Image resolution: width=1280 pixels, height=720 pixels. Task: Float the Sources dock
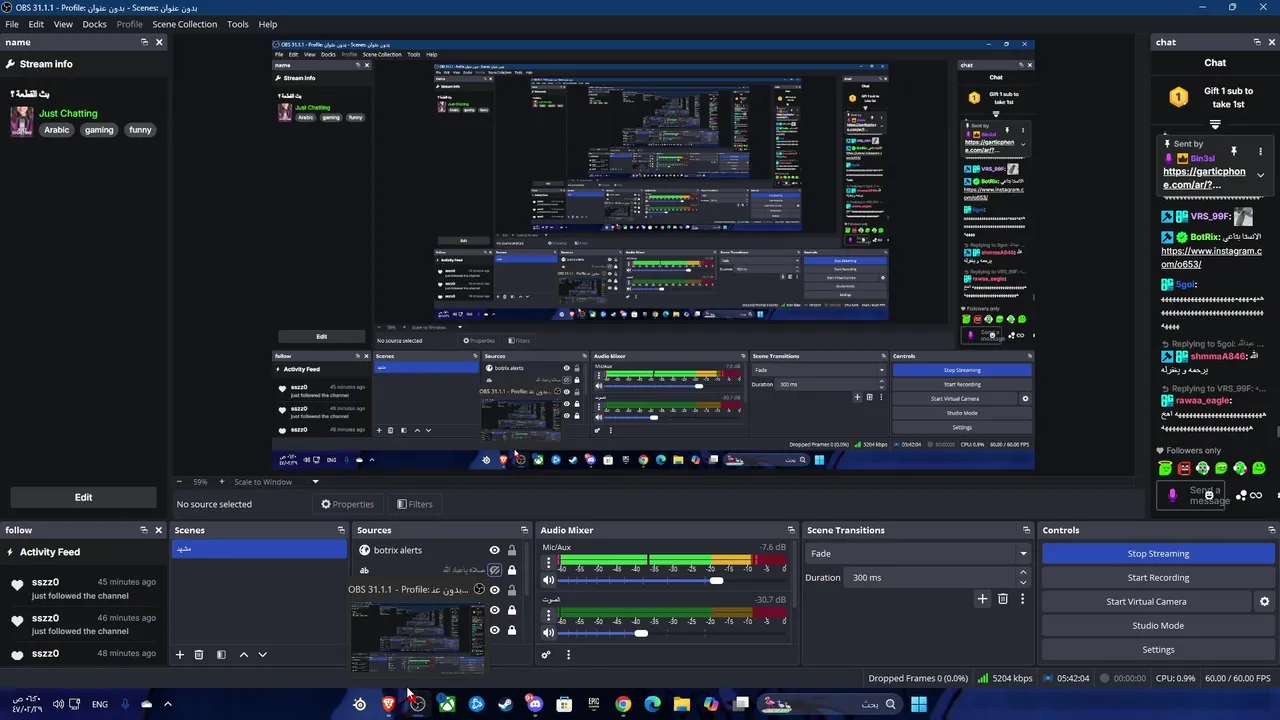(524, 530)
